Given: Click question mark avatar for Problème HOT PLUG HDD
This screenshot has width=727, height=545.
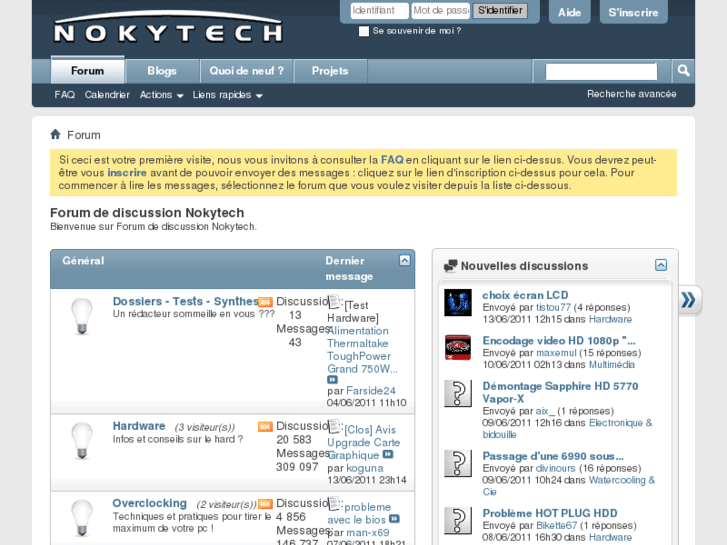Looking at the screenshot, I should point(458,520).
